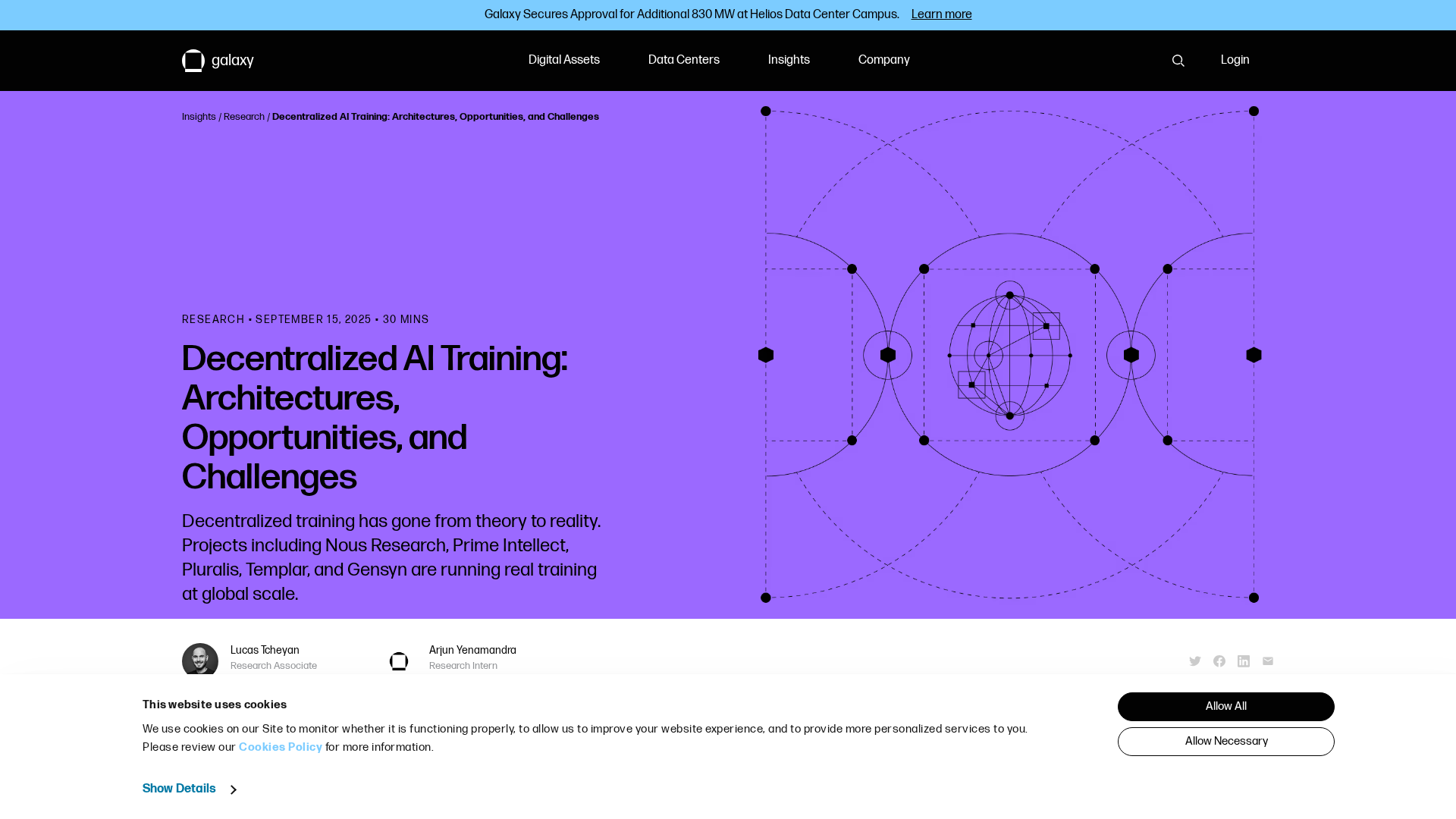
Task: Share article via Facebook icon
Action: (1219, 661)
